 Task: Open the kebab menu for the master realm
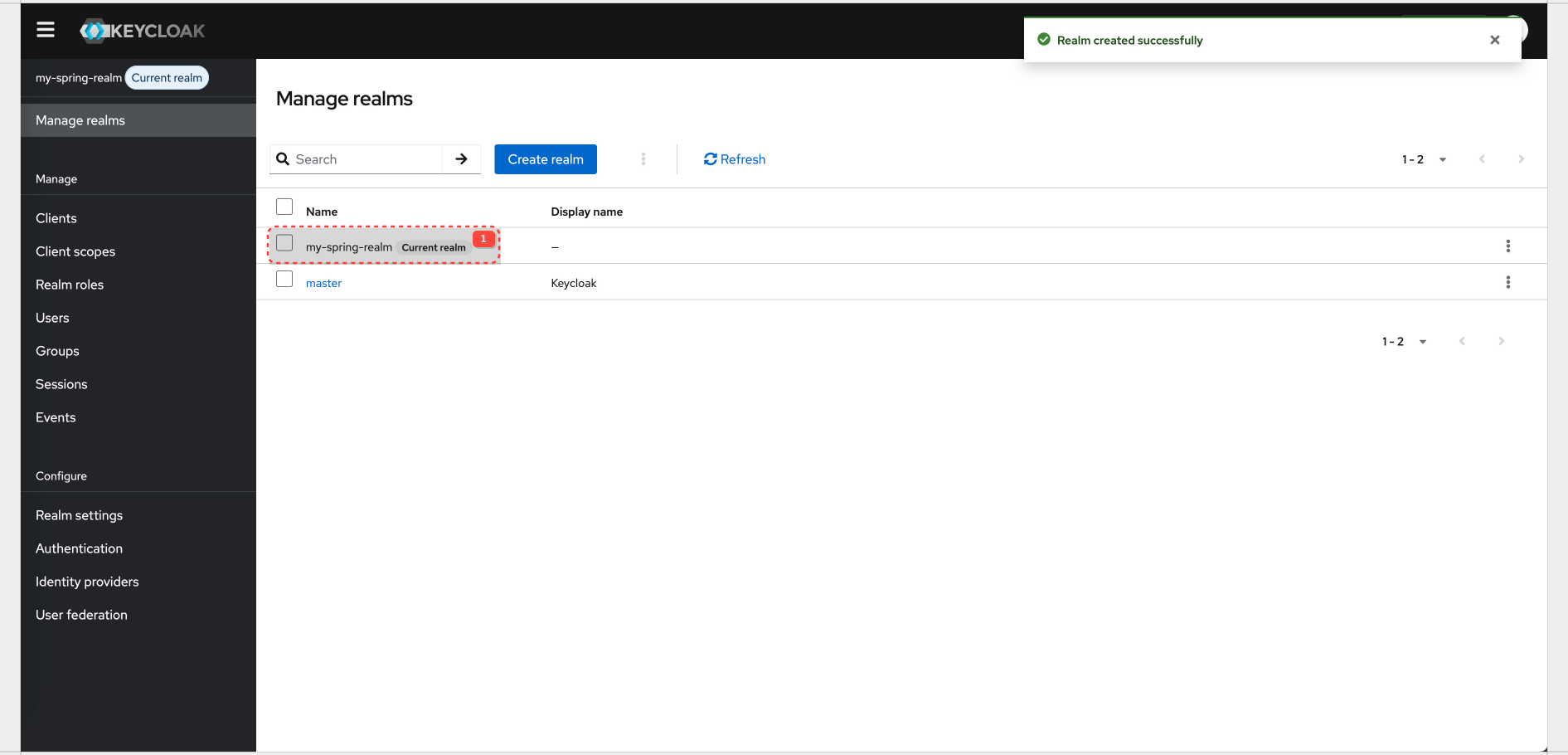pyautogui.click(x=1508, y=281)
